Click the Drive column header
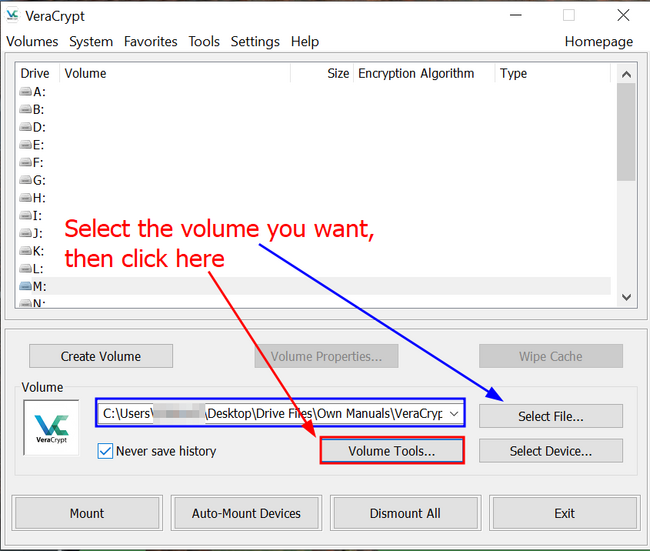 click(37, 73)
